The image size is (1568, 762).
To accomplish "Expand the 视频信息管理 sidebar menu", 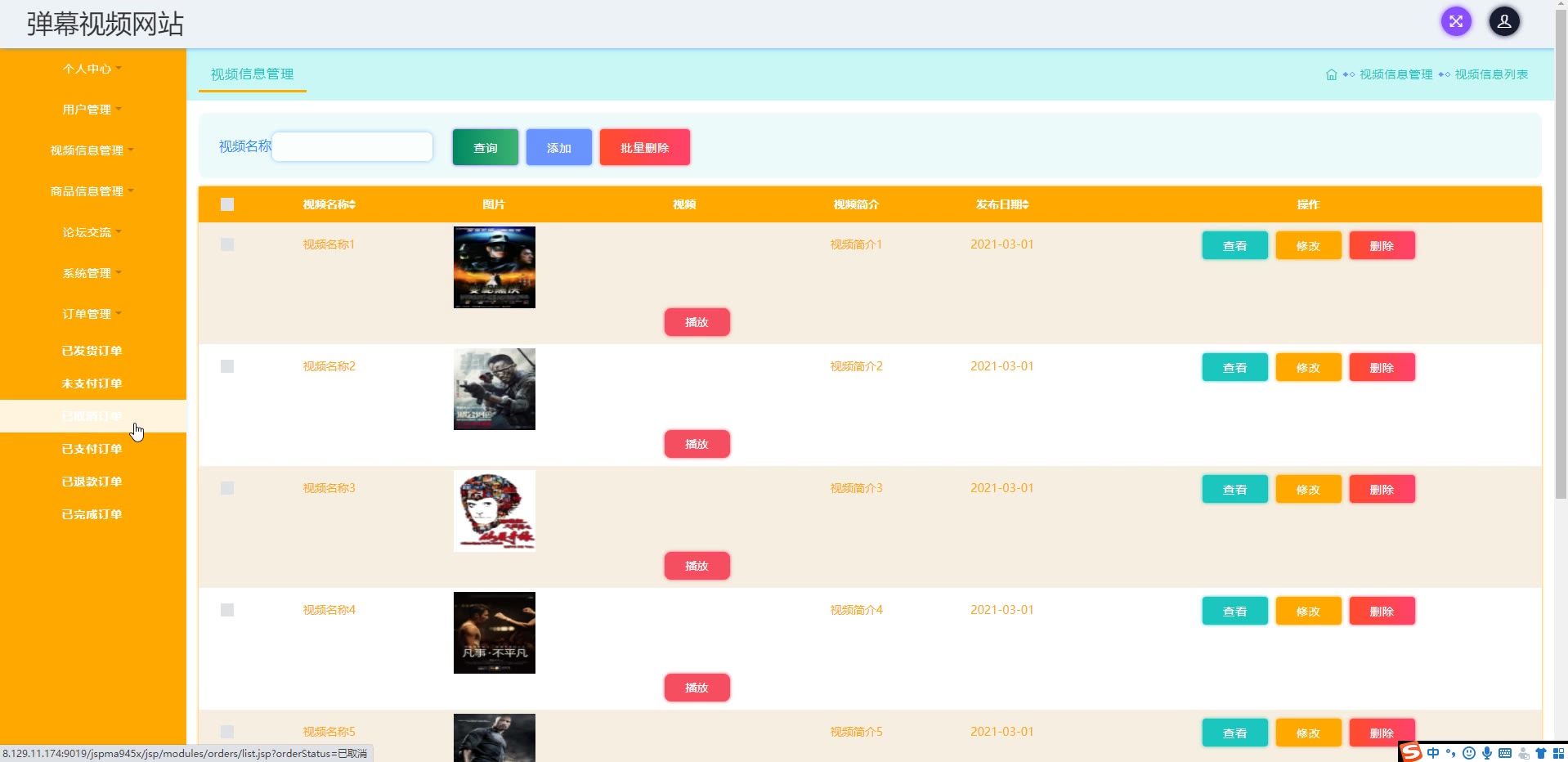I will pyautogui.click(x=92, y=150).
